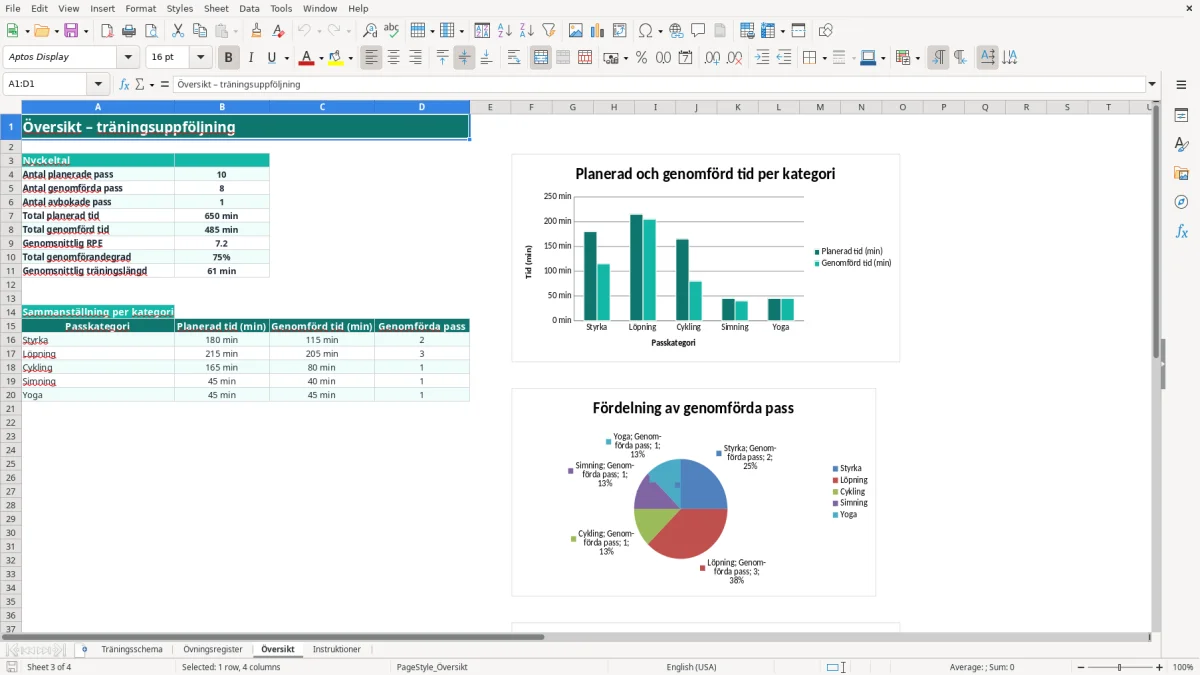Expand the font name dropdown
The image size is (1200, 675).
point(128,58)
